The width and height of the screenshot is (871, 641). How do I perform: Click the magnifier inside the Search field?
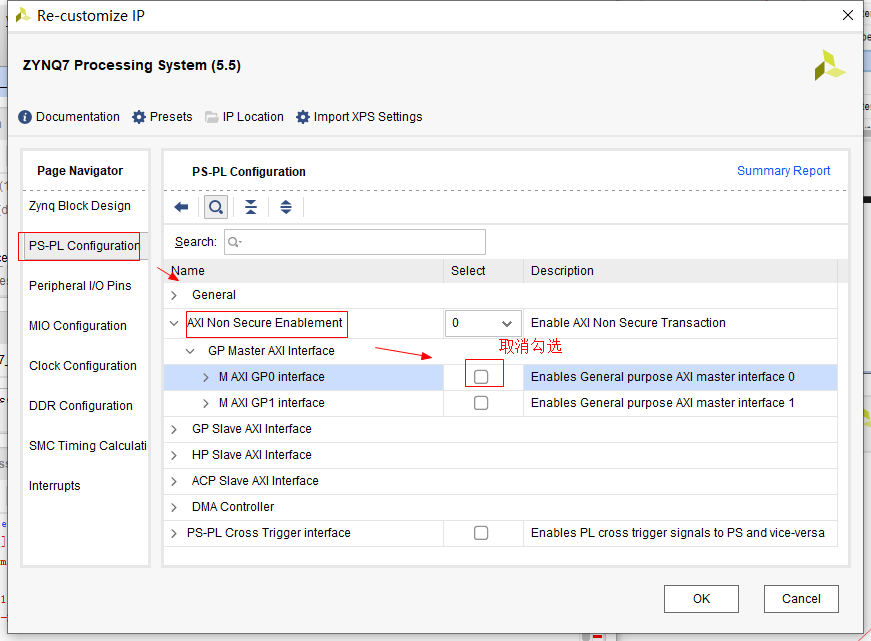(x=234, y=242)
